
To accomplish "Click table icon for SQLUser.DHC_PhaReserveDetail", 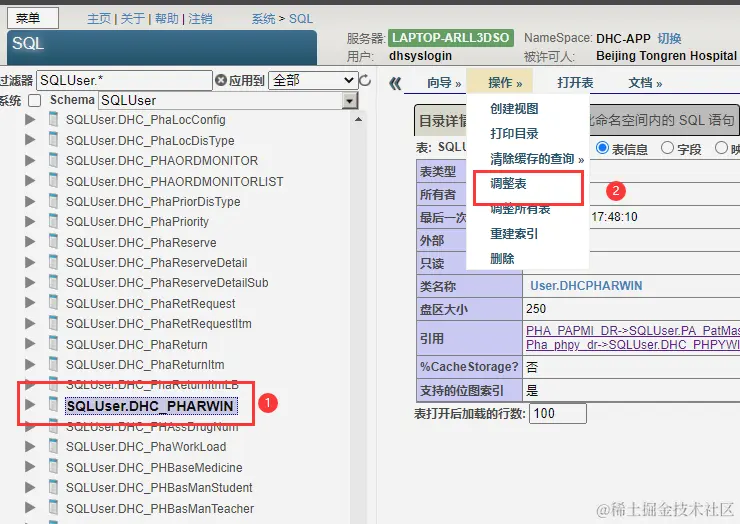I will 54,262.
